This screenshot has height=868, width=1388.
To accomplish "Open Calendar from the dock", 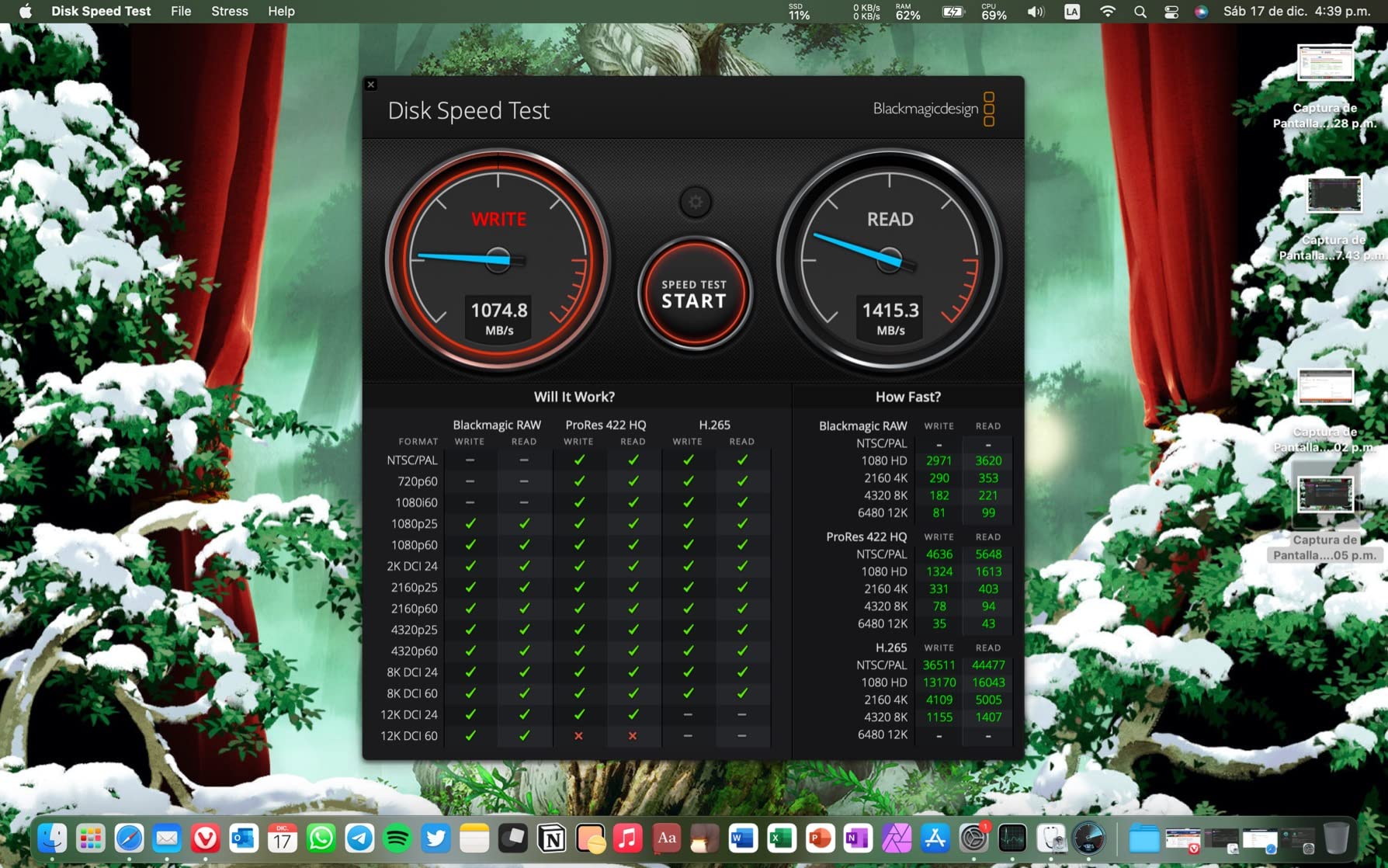I will 283,838.
